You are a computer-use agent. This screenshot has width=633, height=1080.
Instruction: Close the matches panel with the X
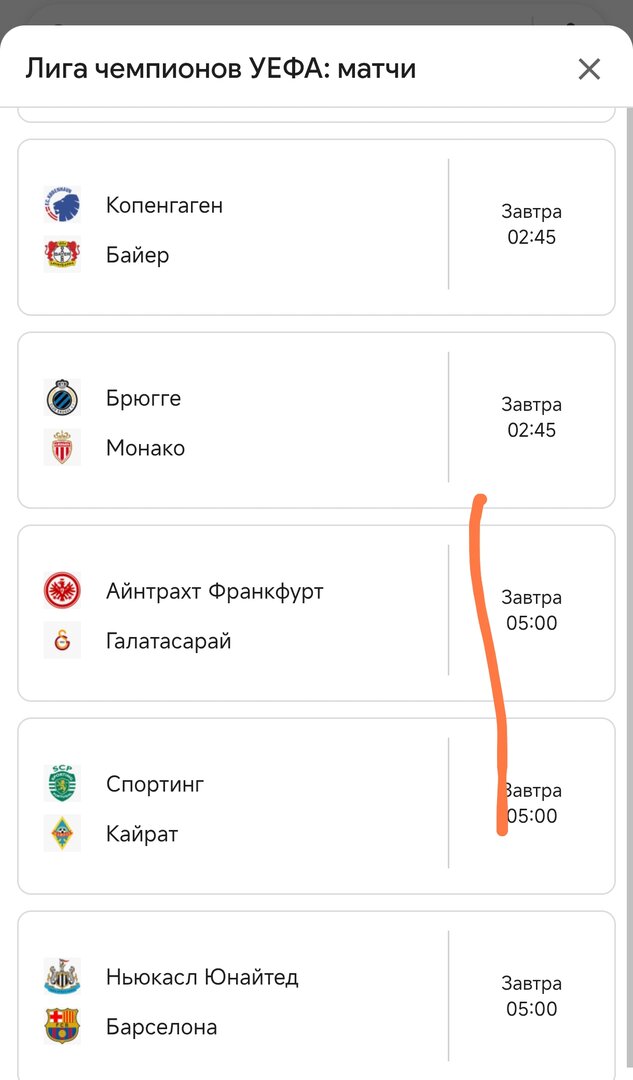[x=588, y=68]
